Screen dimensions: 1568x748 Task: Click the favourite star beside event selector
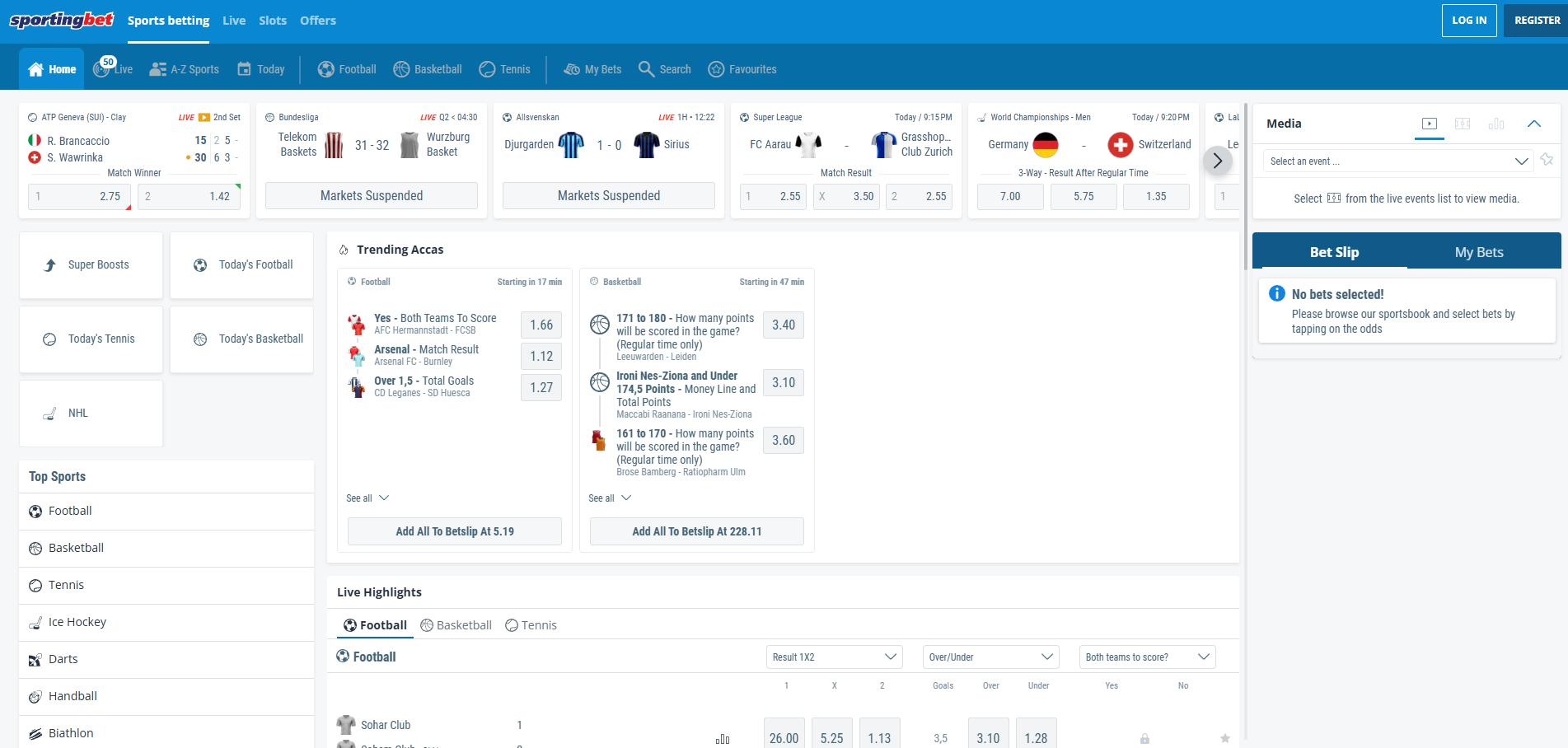[1547, 160]
